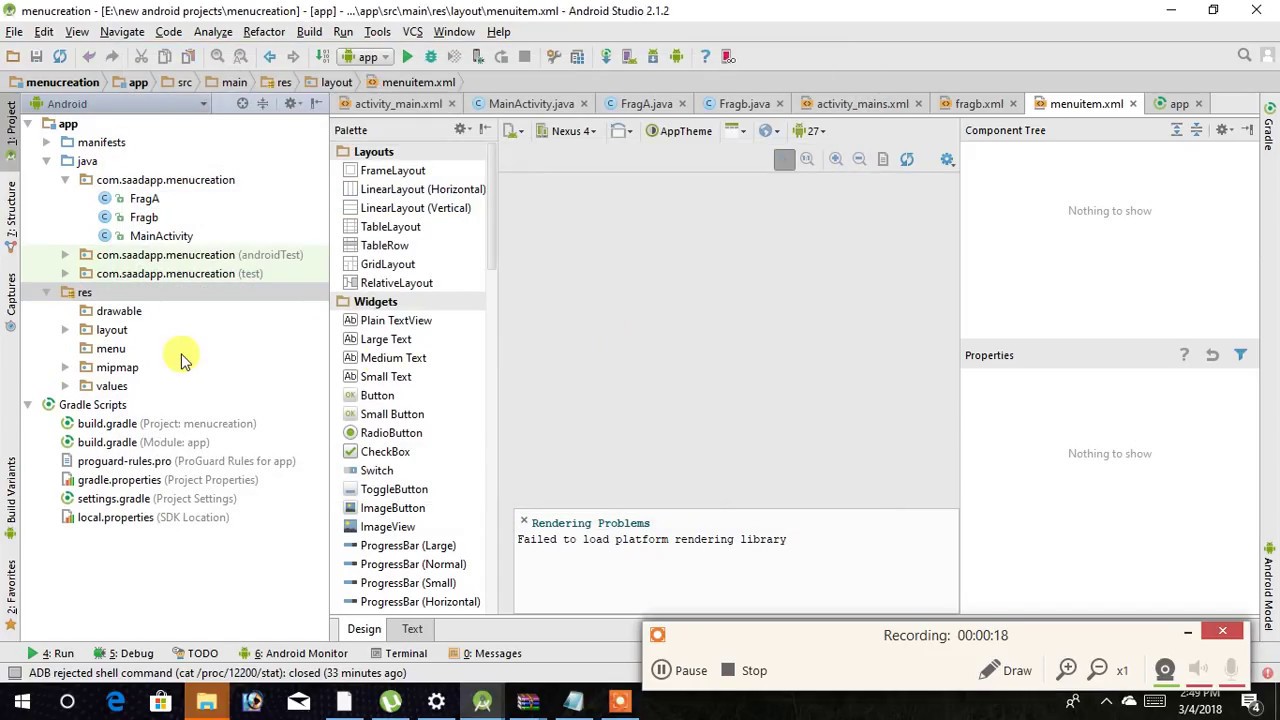Click the Sync Project with Gradle icon
The width and height of the screenshot is (1280, 720).
[605, 56]
